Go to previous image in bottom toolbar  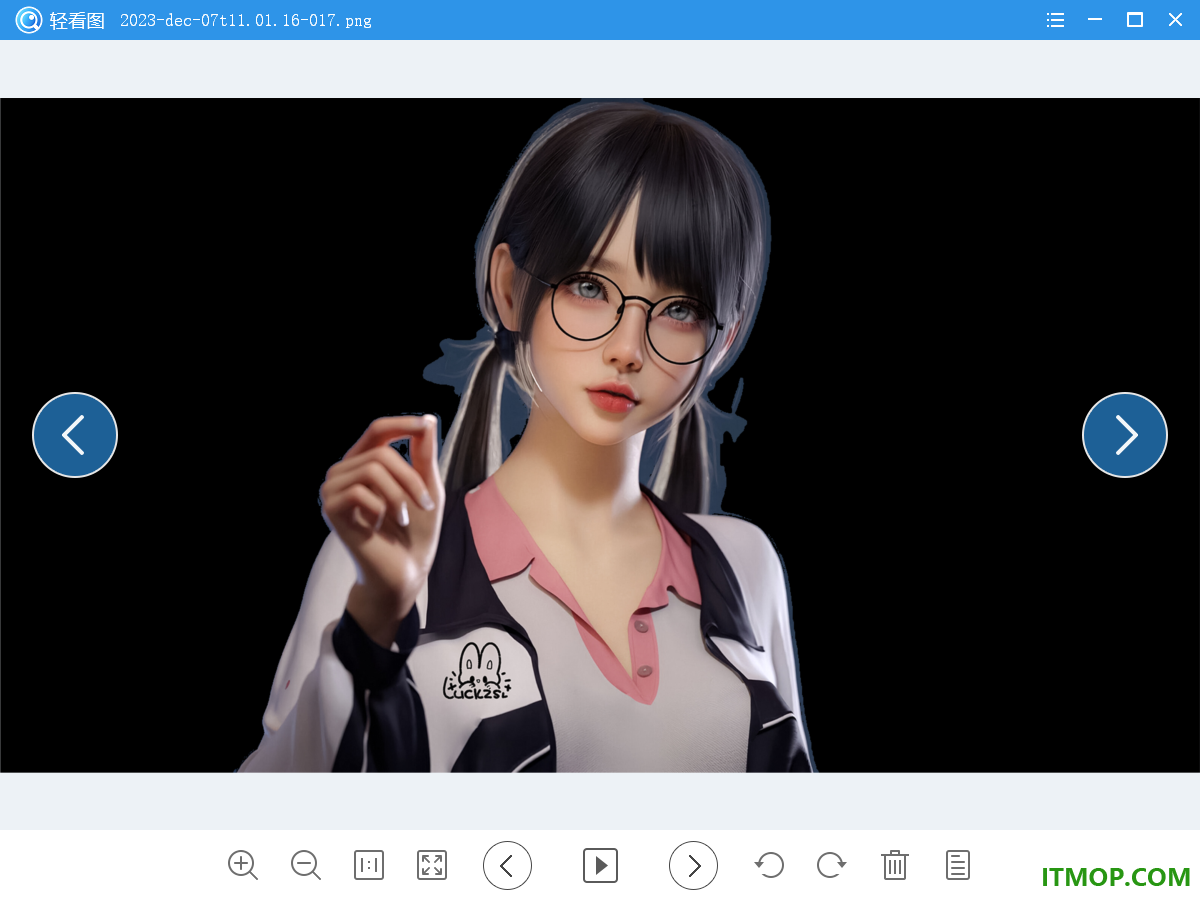click(507, 865)
